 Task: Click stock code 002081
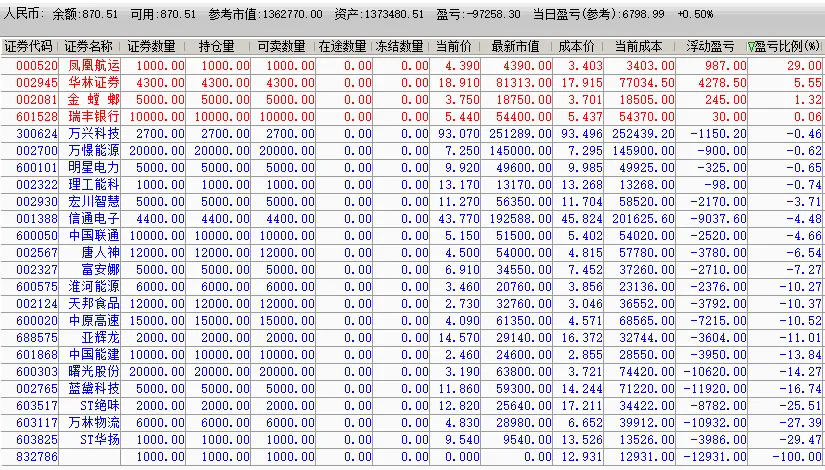tap(36, 100)
